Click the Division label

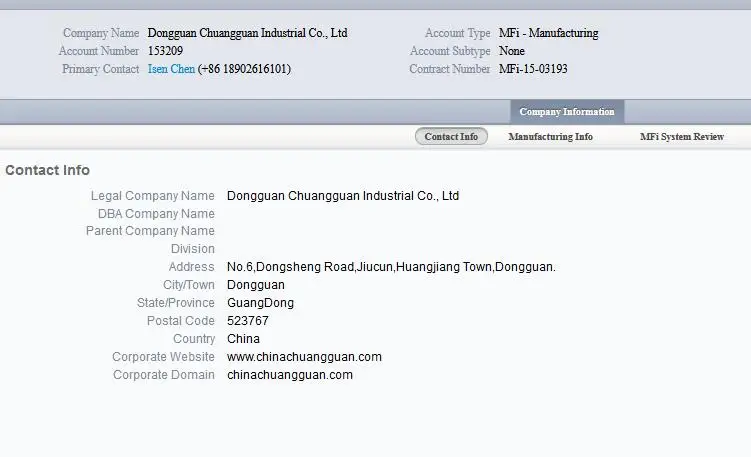[193, 249]
